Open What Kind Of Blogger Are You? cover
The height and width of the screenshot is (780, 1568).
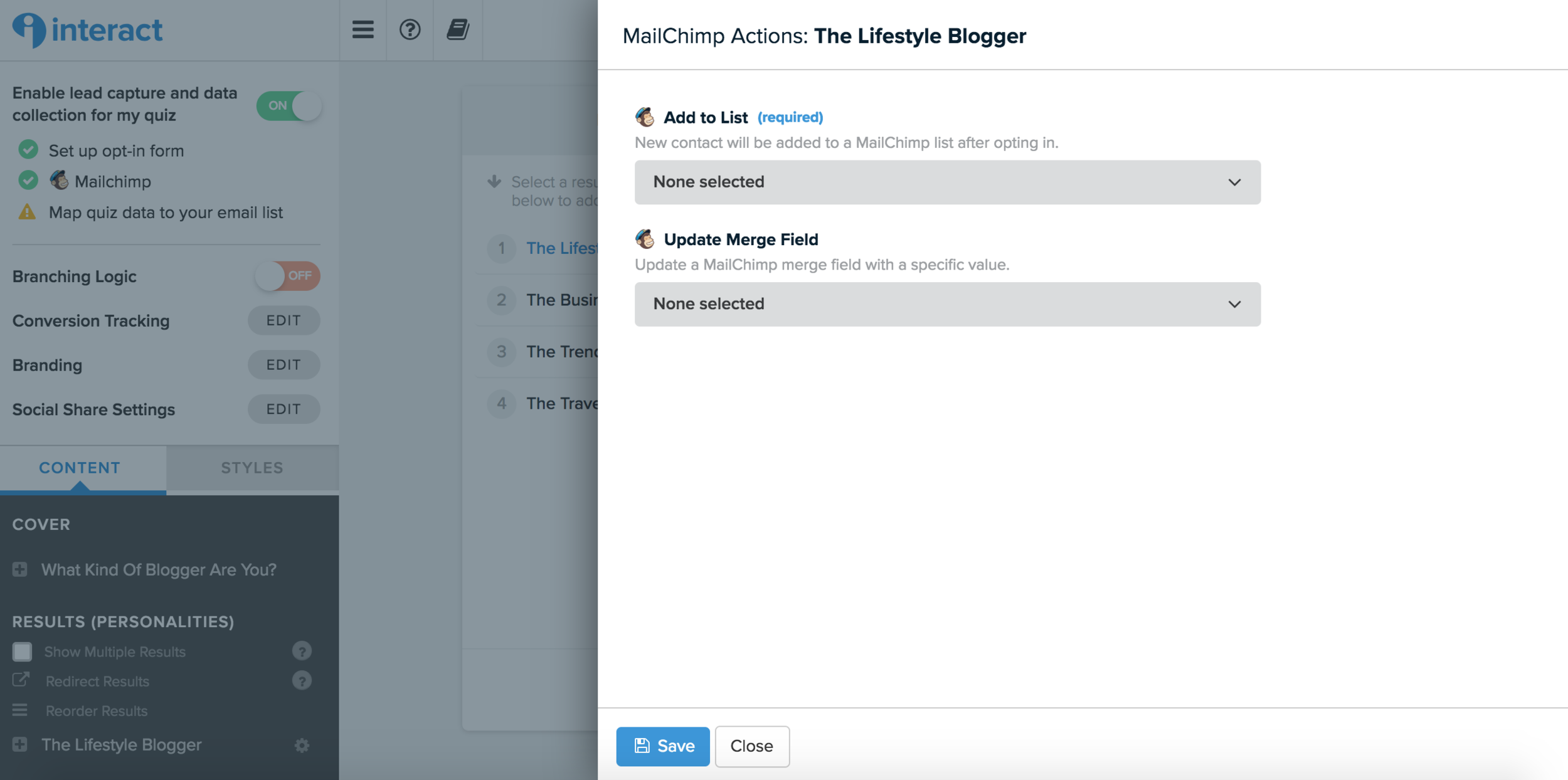(159, 569)
